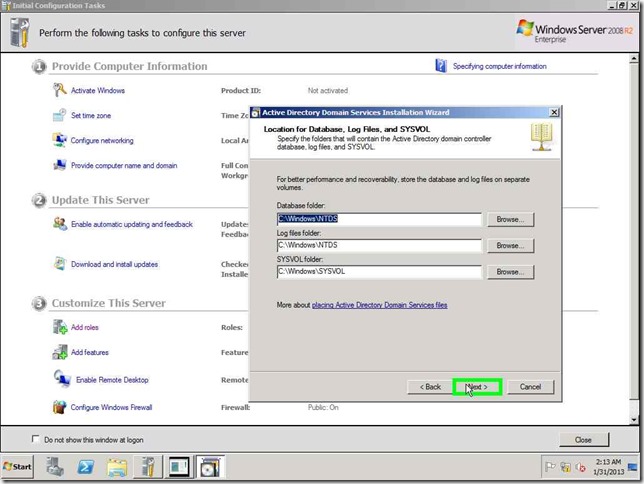Switch to Initial Configuration Tasks taskbar button
The height and width of the screenshot is (484, 644).
(148, 467)
